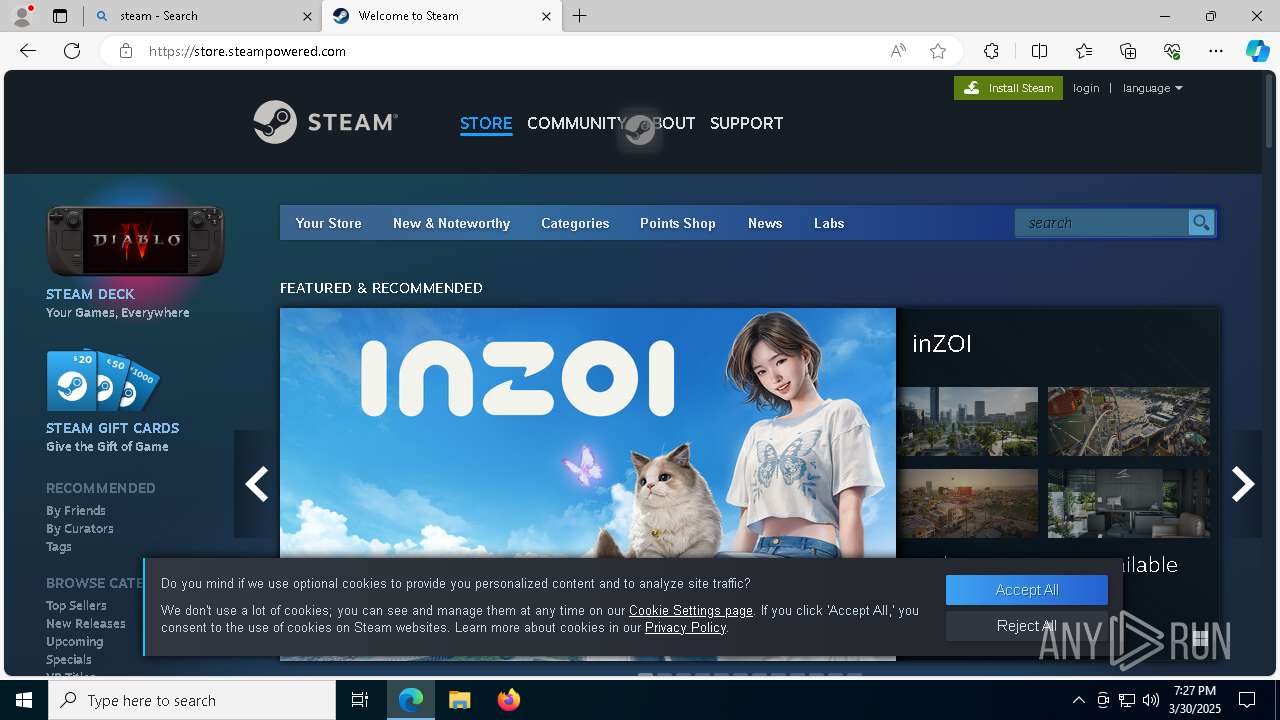The image size is (1280, 720).
Task: Open browser Extensions icon
Action: 991,51
